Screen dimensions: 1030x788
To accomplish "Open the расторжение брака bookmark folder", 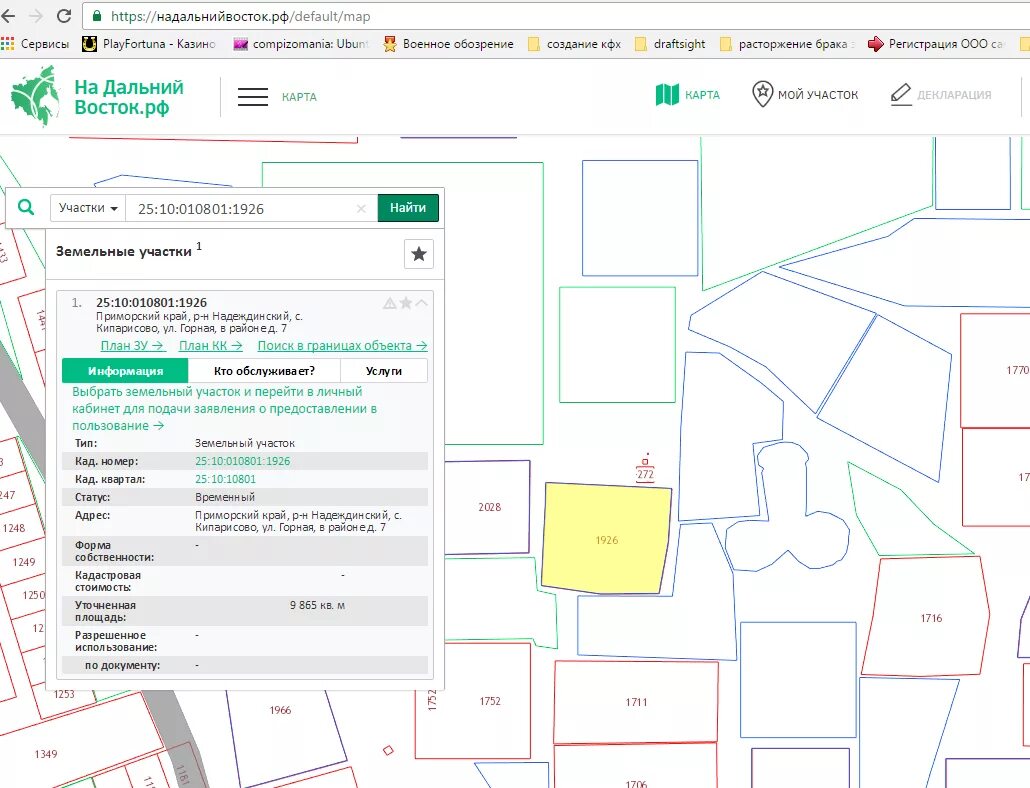I will pyautogui.click(x=788, y=44).
